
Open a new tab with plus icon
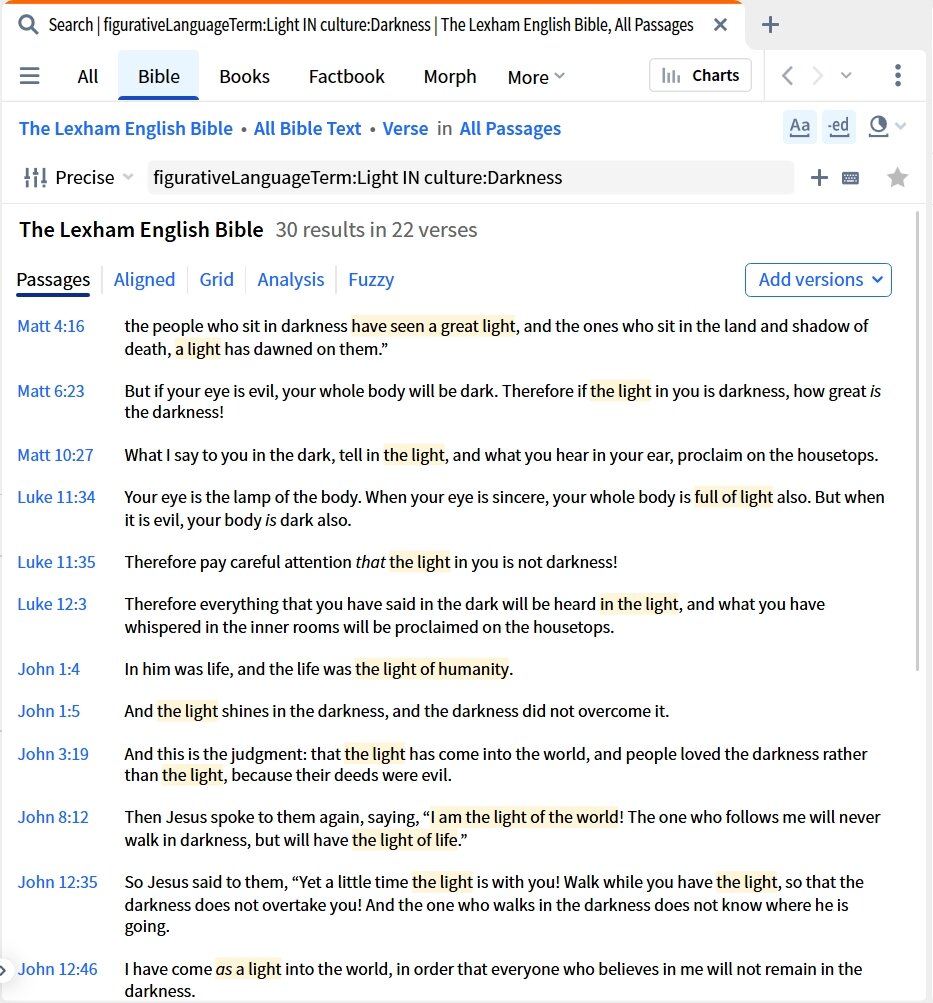[x=771, y=25]
